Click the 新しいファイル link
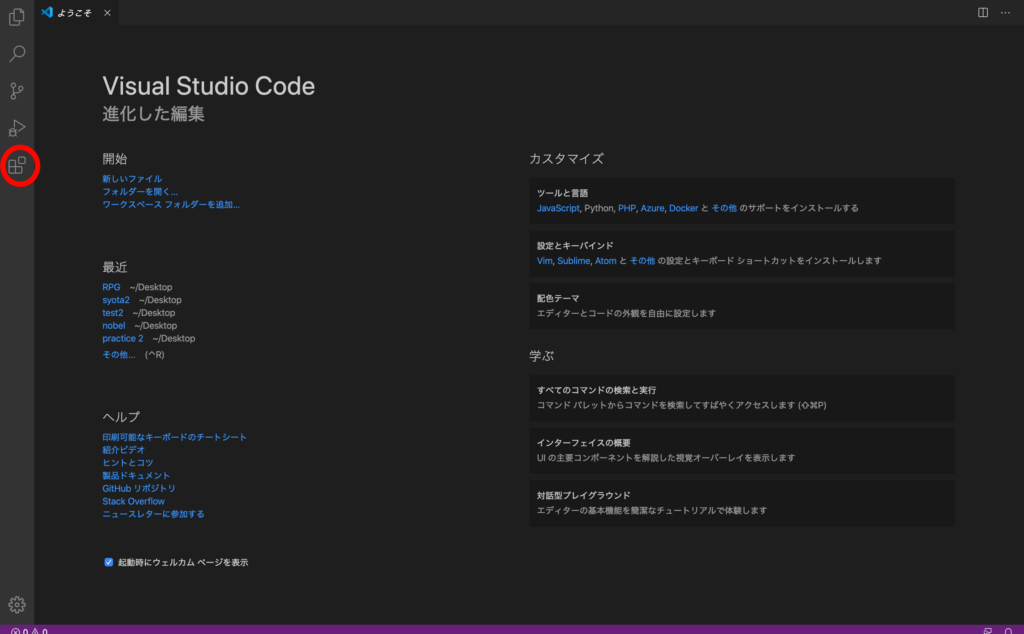This screenshot has height=634, width=1024. pos(132,178)
